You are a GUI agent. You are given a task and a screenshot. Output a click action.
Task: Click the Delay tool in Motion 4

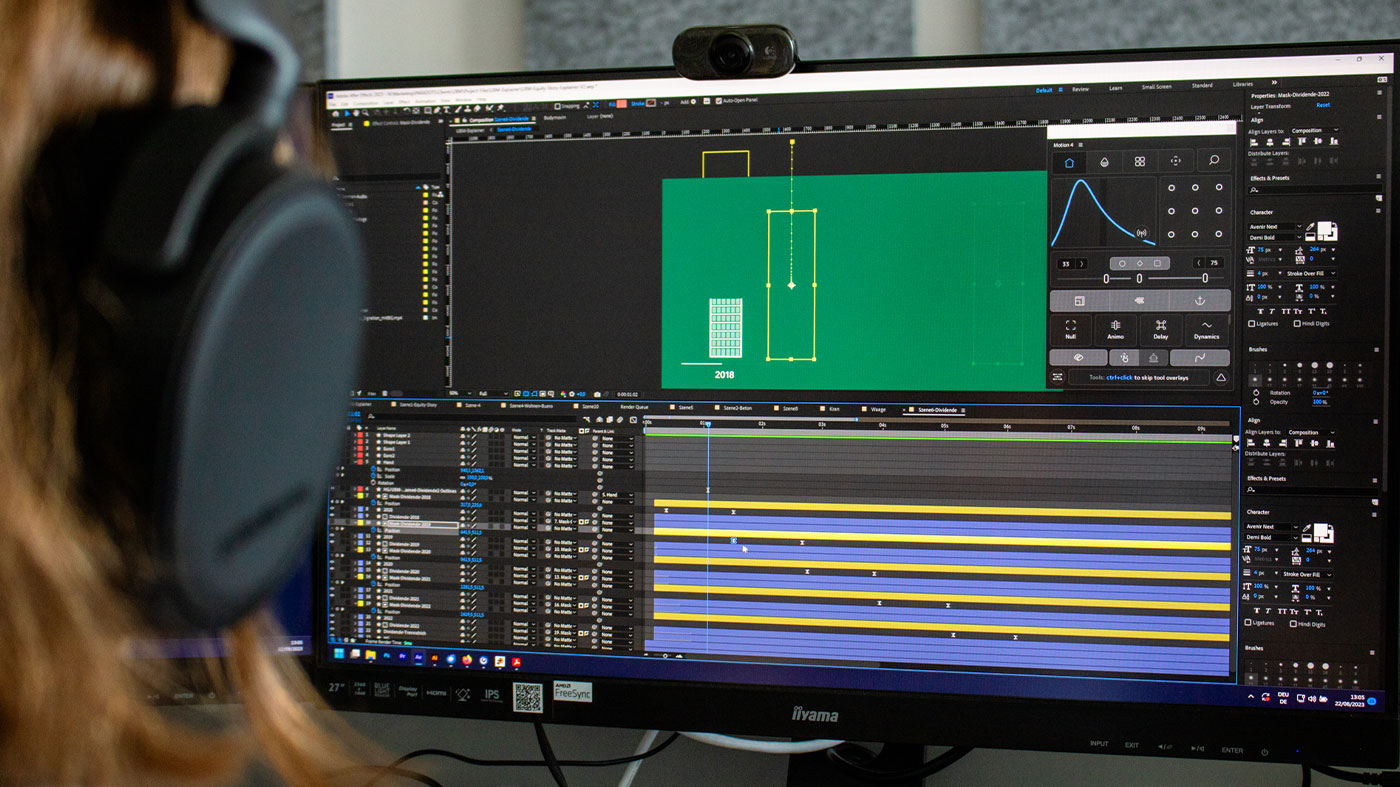1160,329
